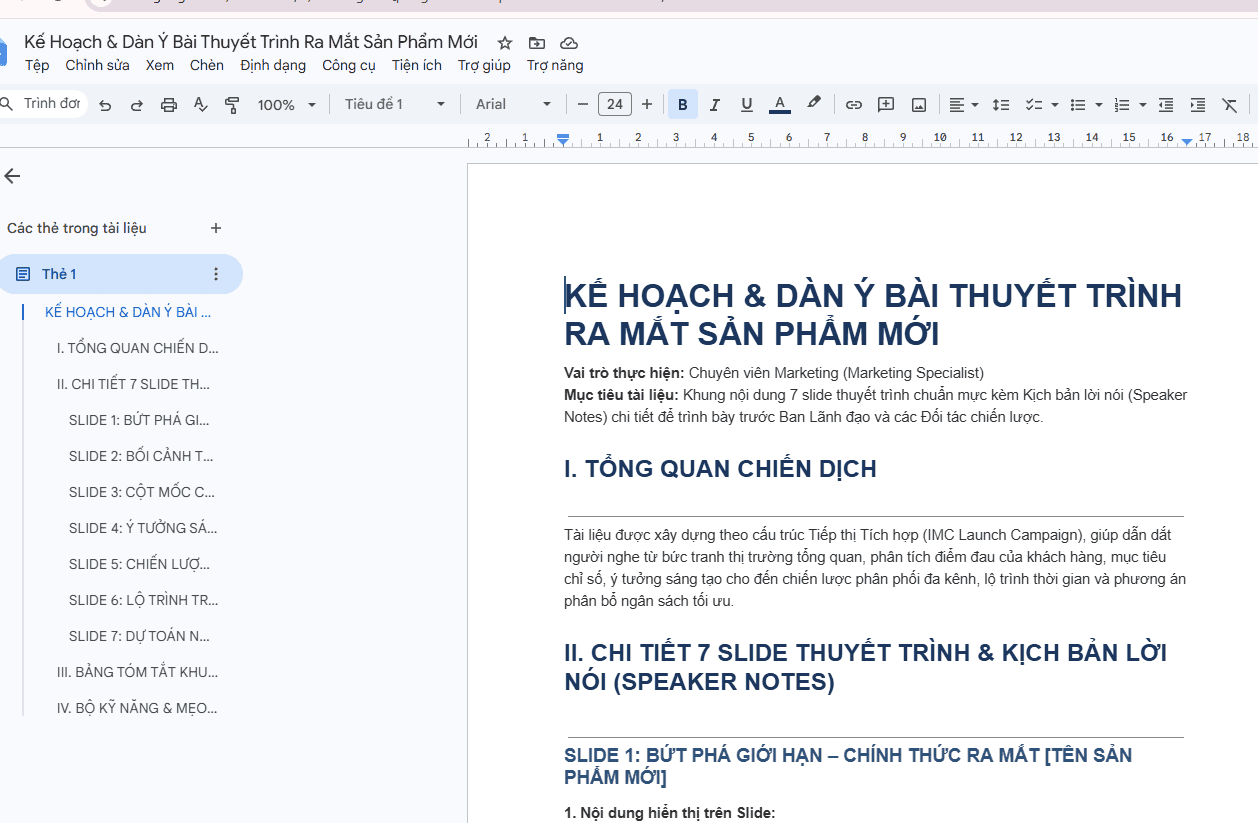
Task: Decrease font size with minus button
Action: pyautogui.click(x=583, y=105)
